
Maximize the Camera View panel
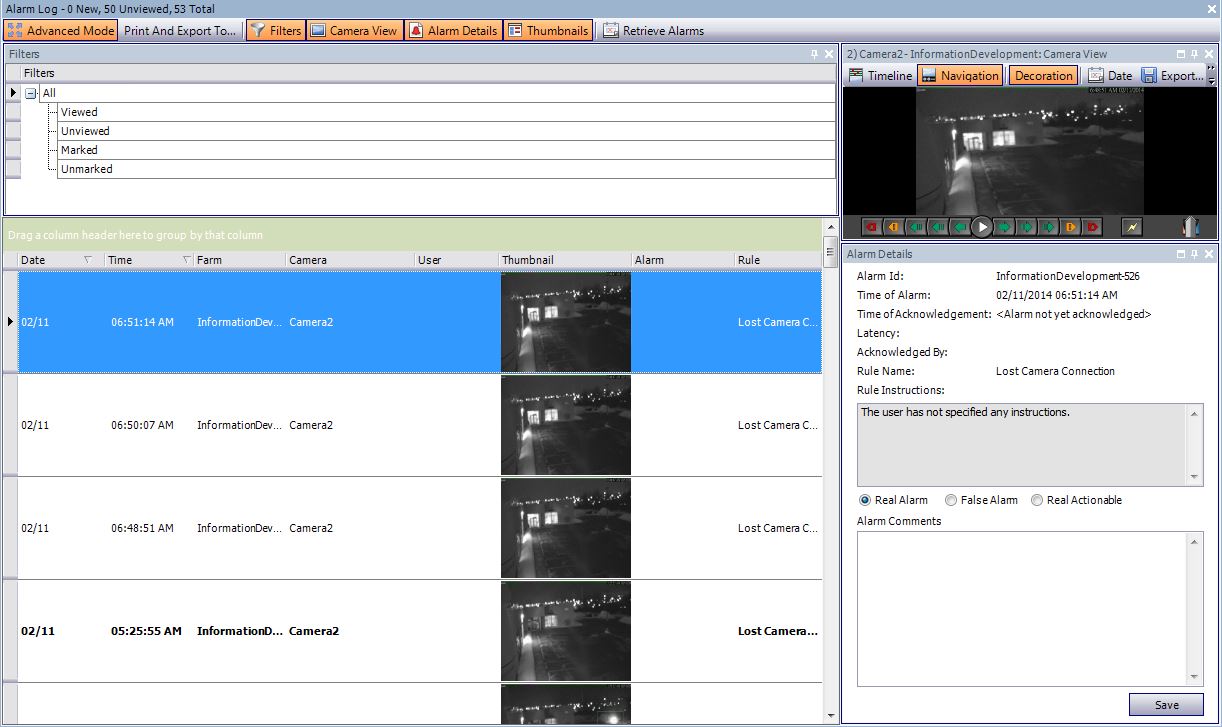click(x=1180, y=54)
